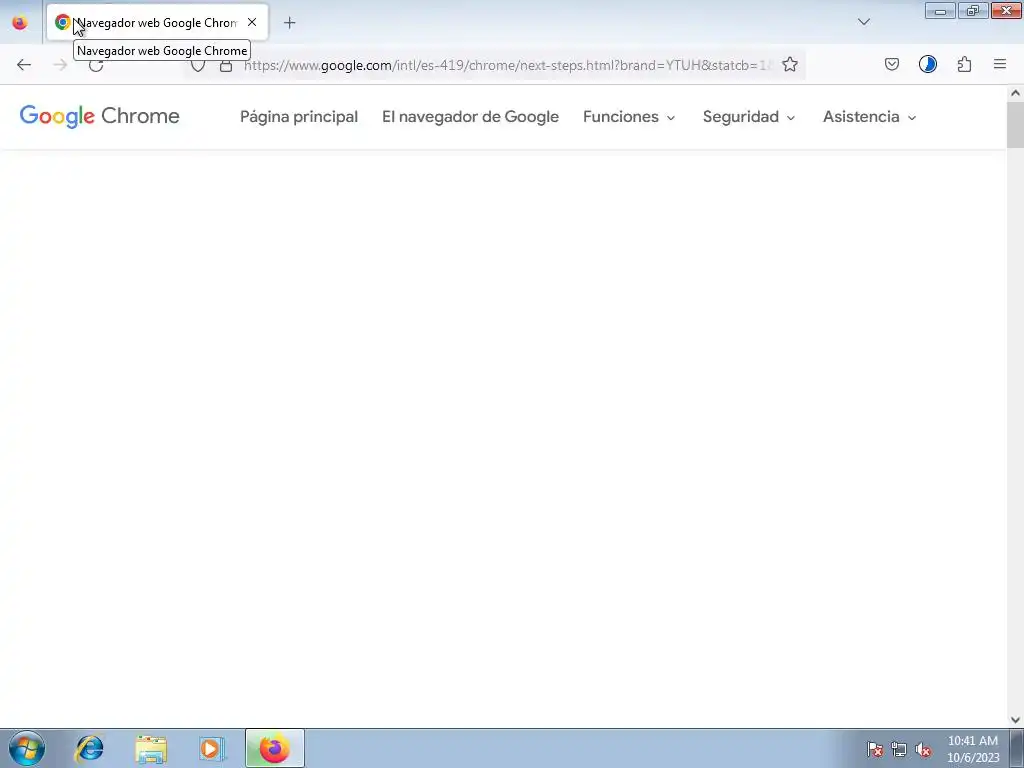View site info via padlock icon
The width and height of the screenshot is (1024, 768).
[x=226, y=65]
